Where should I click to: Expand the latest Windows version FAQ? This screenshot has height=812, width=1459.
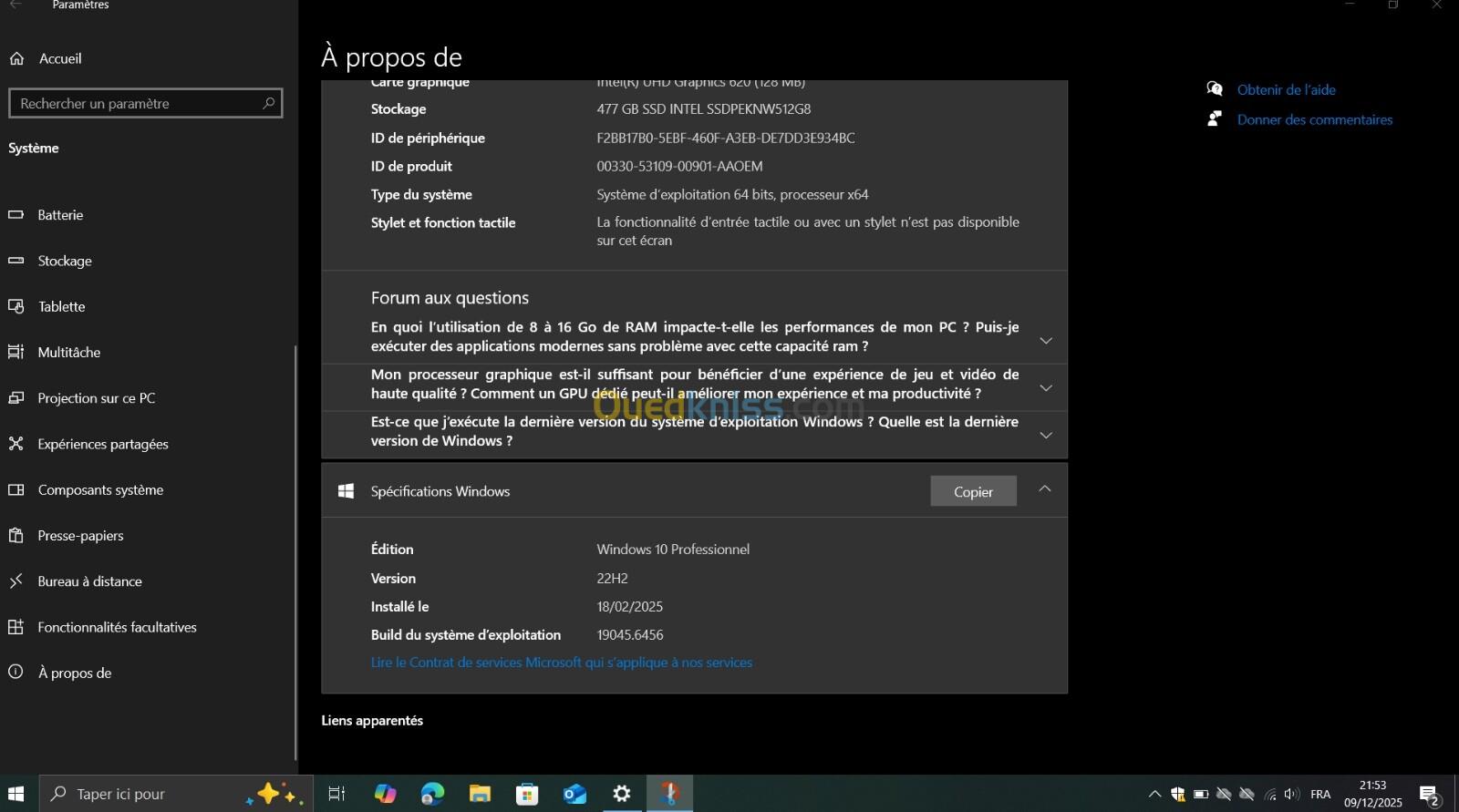pos(1046,436)
